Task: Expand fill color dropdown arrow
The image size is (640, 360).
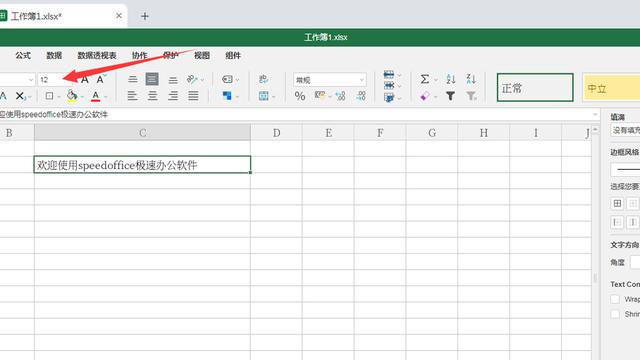Action: point(82,97)
